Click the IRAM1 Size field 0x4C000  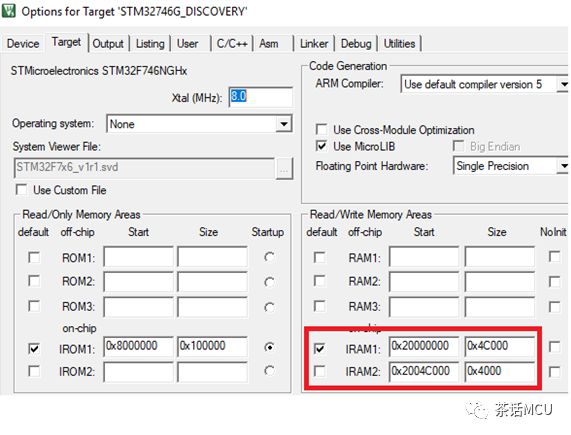tap(500, 346)
